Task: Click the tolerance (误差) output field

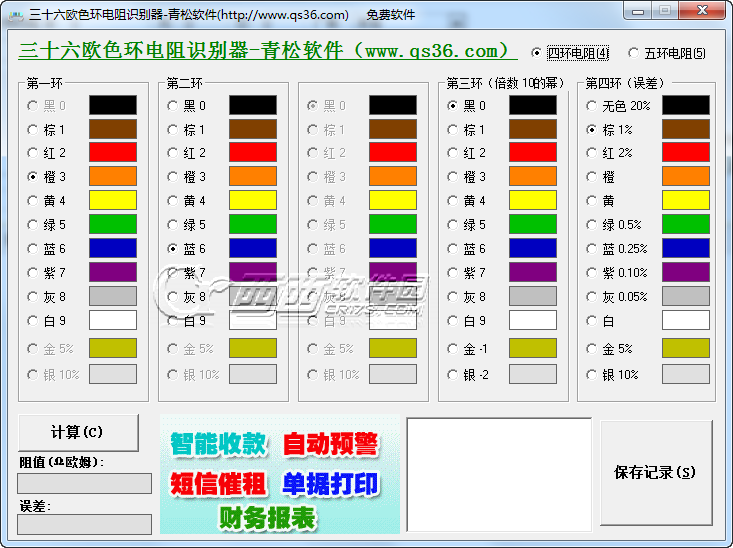Action: pyautogui.click(x=85, y=524)
